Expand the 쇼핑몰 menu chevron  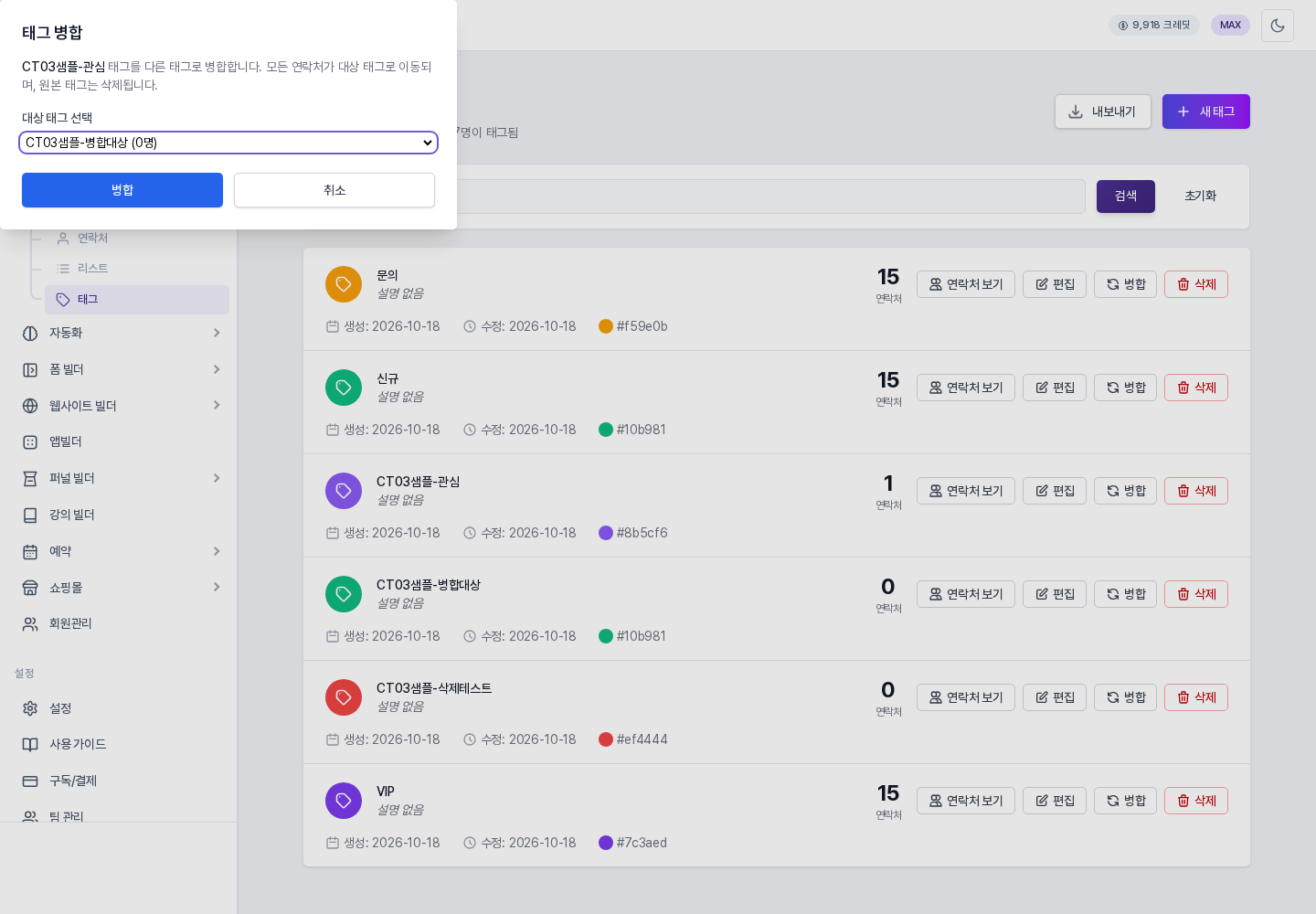click(217, 587)
